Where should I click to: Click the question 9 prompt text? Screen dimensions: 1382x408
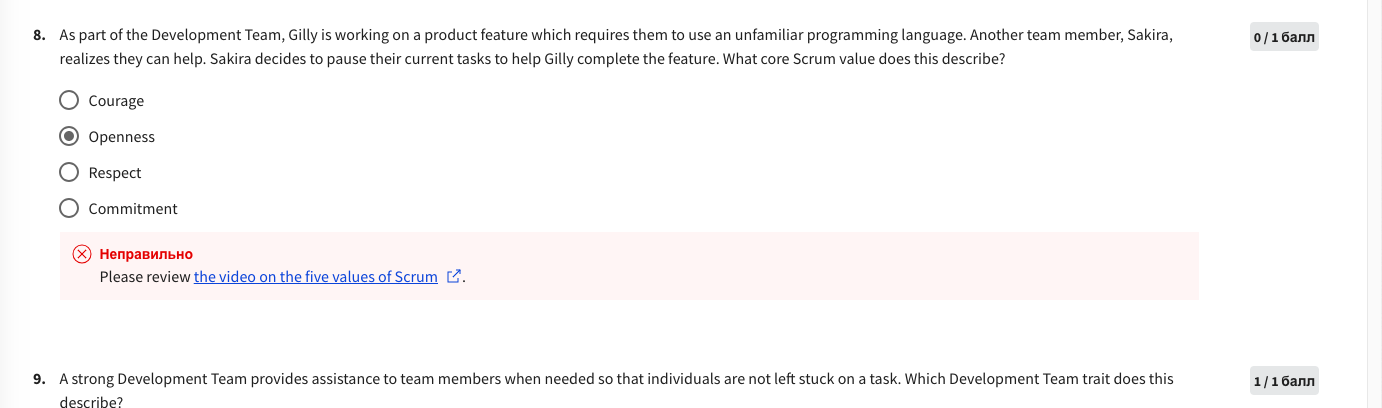(x=616, y=390)
